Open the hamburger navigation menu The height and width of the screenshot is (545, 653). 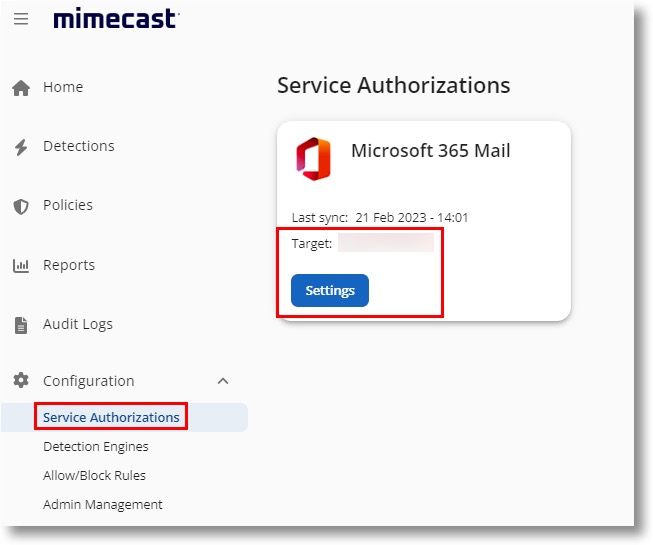click(x=21, y=19)
